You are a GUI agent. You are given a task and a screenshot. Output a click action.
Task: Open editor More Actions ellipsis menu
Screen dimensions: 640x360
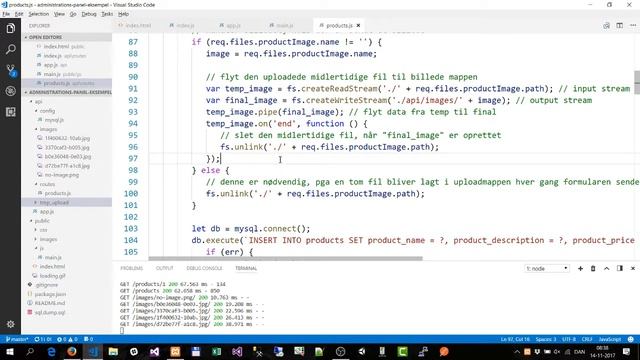633,25
